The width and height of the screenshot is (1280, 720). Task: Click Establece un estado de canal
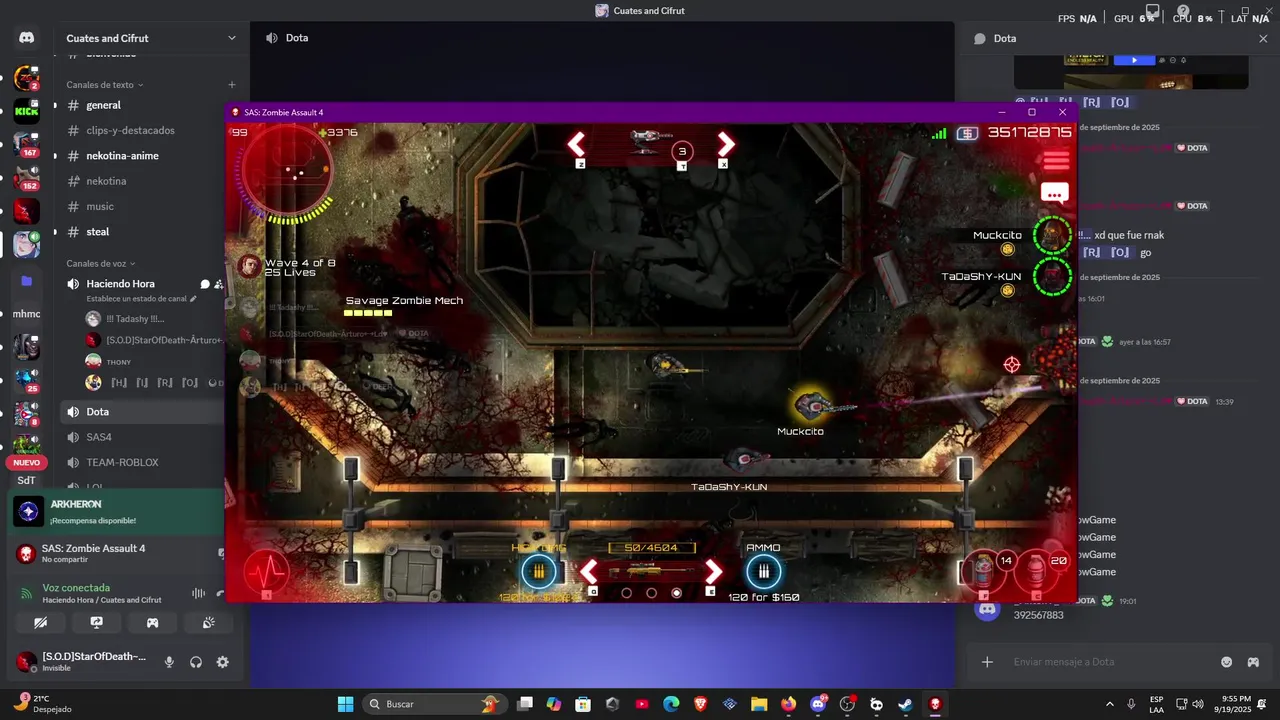pos(139,299)
